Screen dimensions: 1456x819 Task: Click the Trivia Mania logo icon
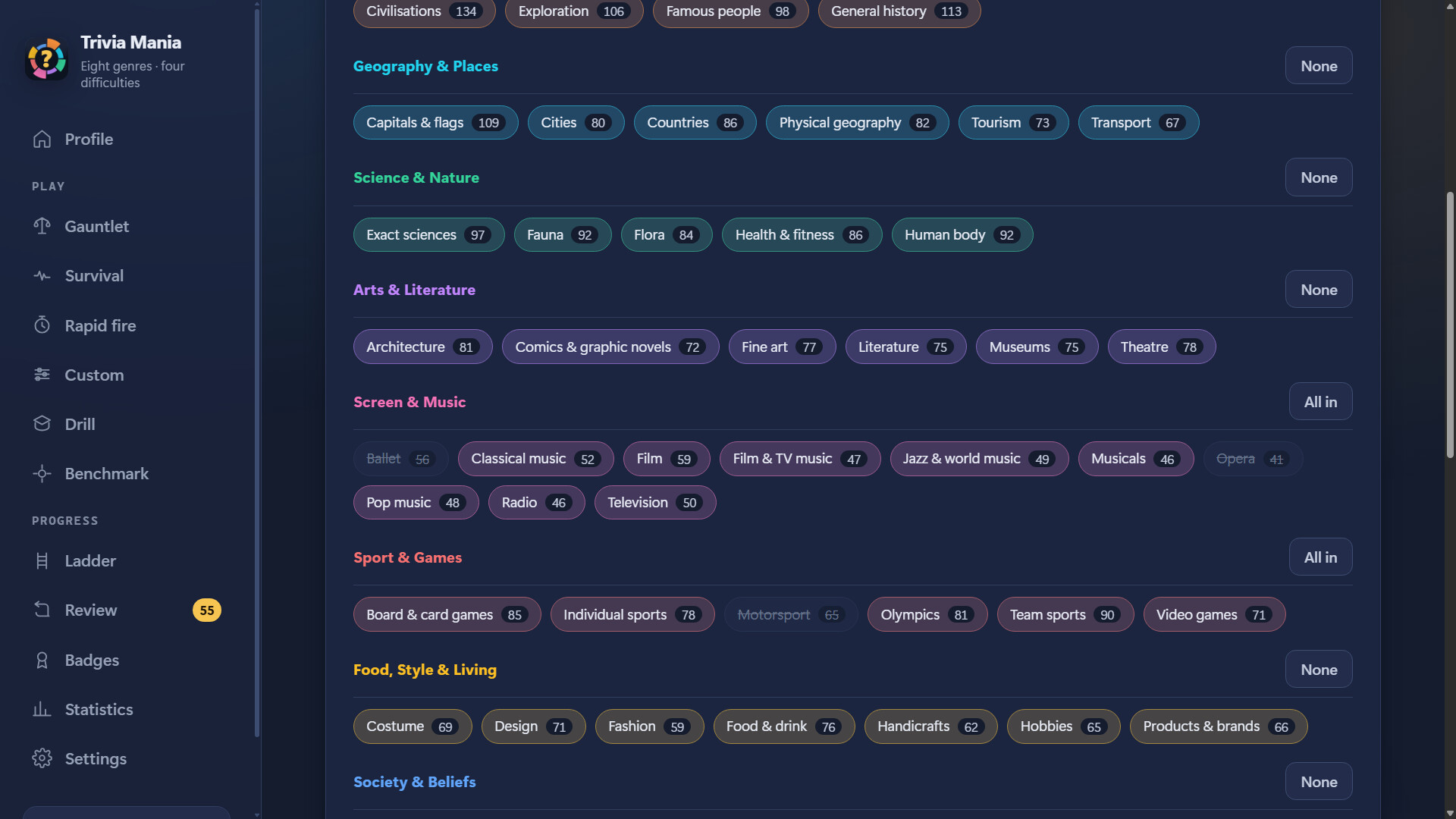click(47, 60)
